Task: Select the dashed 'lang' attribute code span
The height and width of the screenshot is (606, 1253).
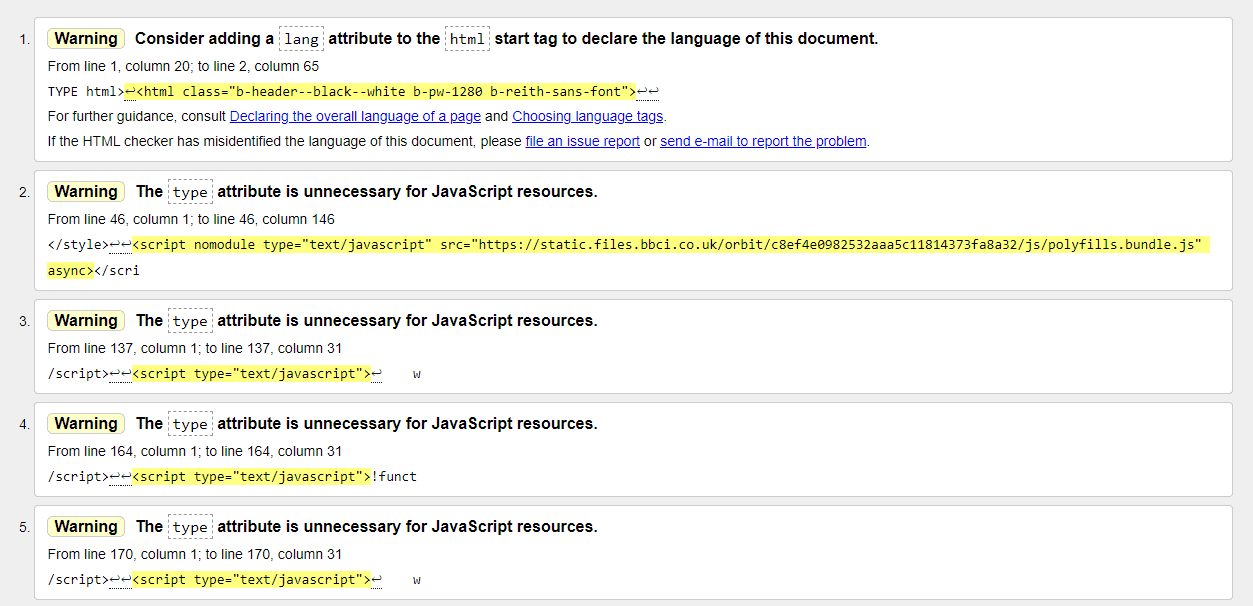Action: (301, 38)
